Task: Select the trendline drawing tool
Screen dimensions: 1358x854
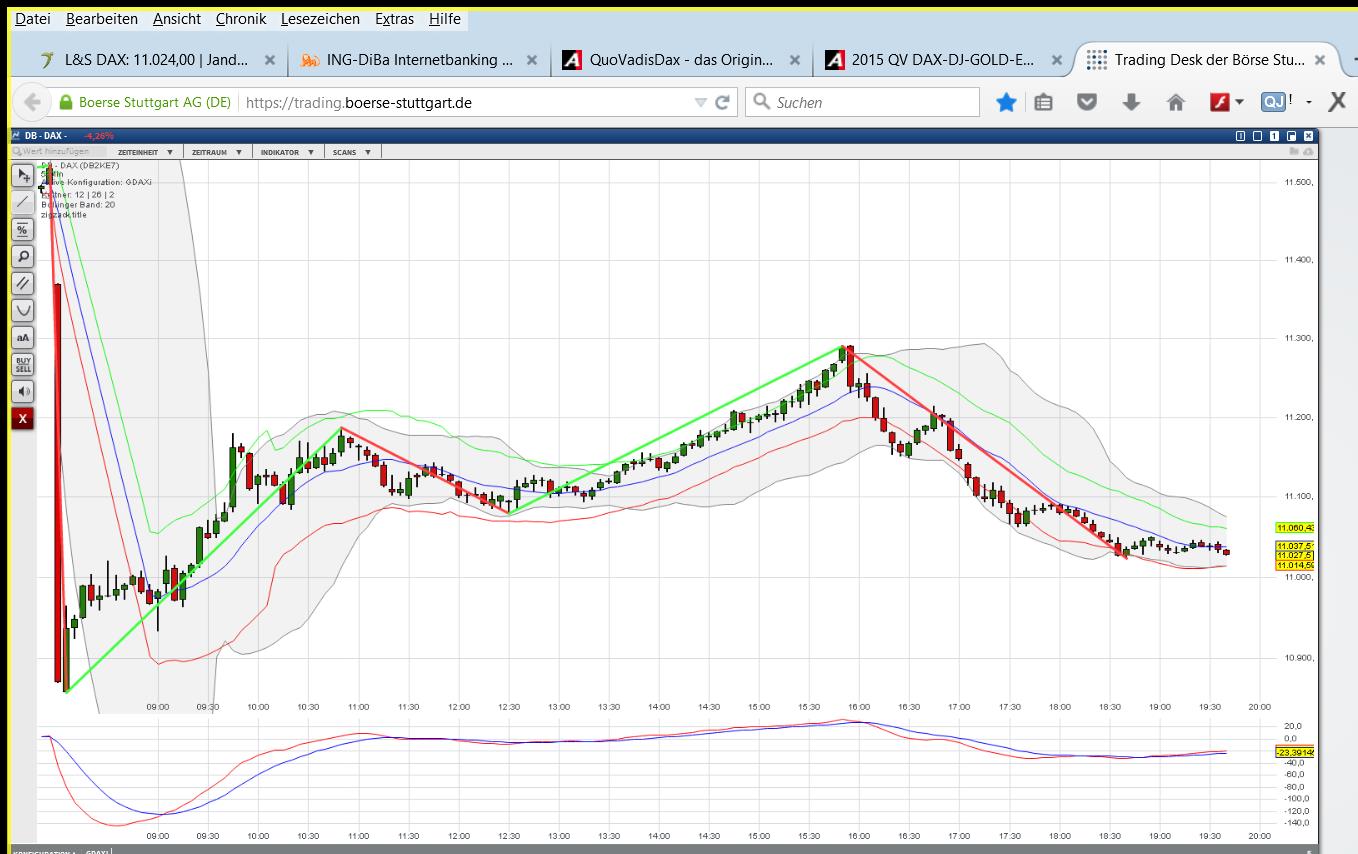Action: [22, 202]
